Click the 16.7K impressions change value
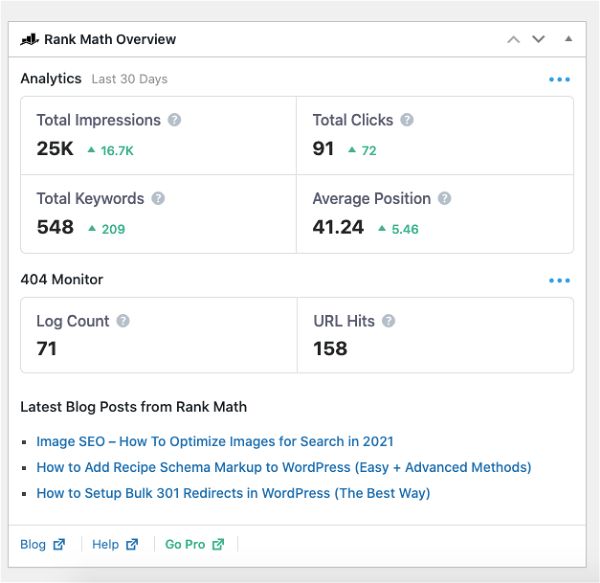600x583 pixels. pos(117,151)
